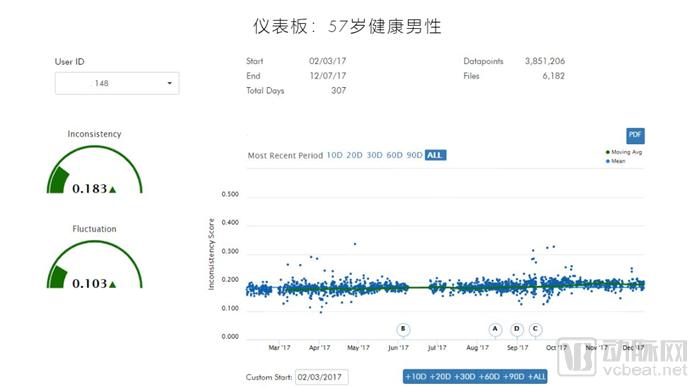Select the 10D recent period

[x=334, y=155]
